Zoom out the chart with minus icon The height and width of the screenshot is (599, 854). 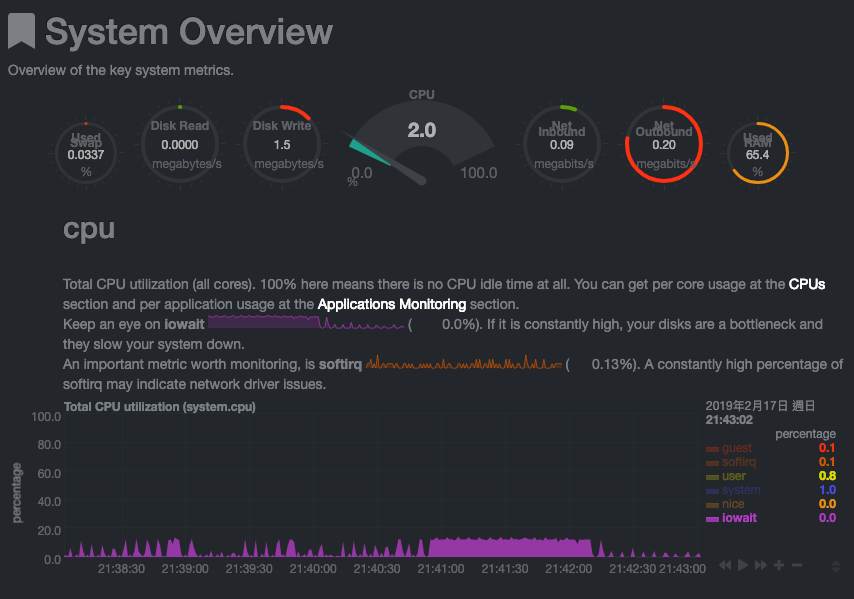(797, 565)
